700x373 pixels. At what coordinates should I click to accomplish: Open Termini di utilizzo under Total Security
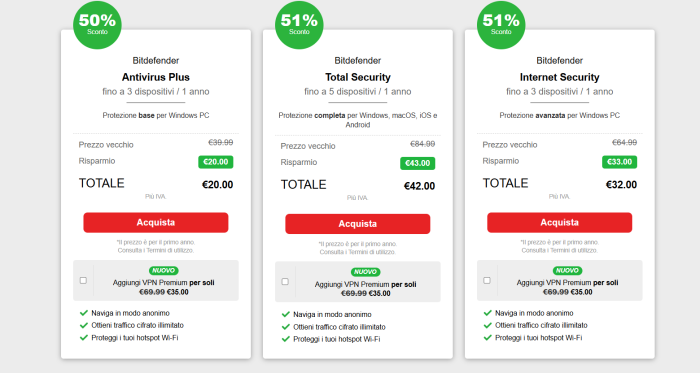pos(372,252)
